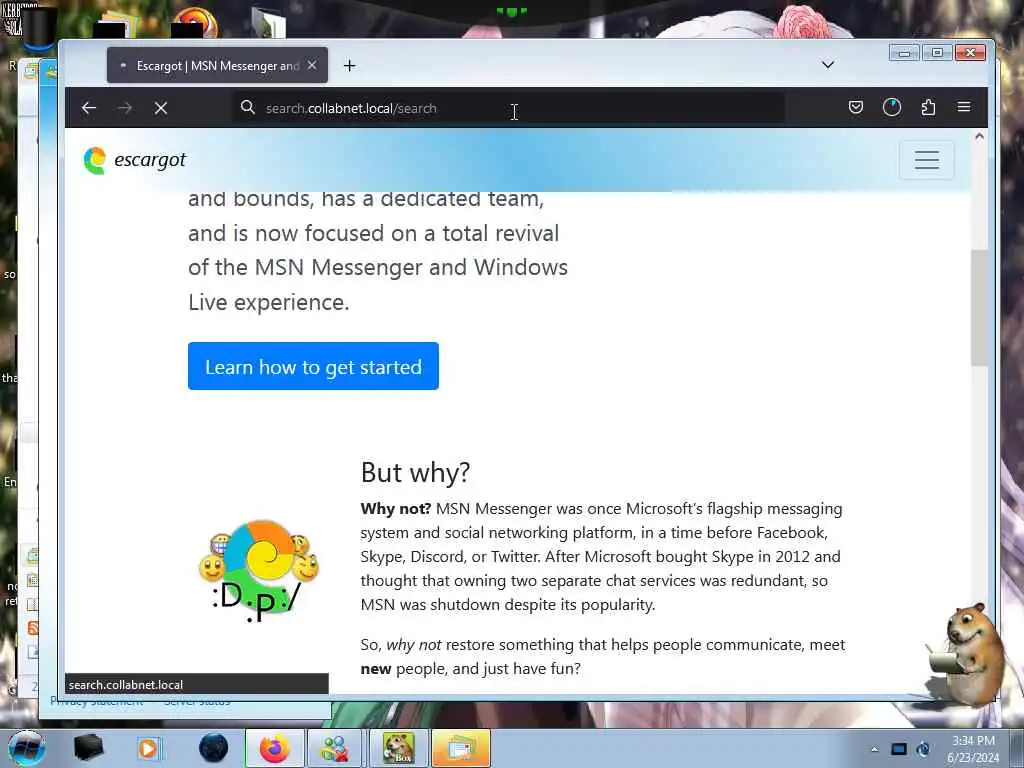The height and width of the screenshot is (768, 1024).
Task: Open the escargot site name link
Action: coord(150,159)
